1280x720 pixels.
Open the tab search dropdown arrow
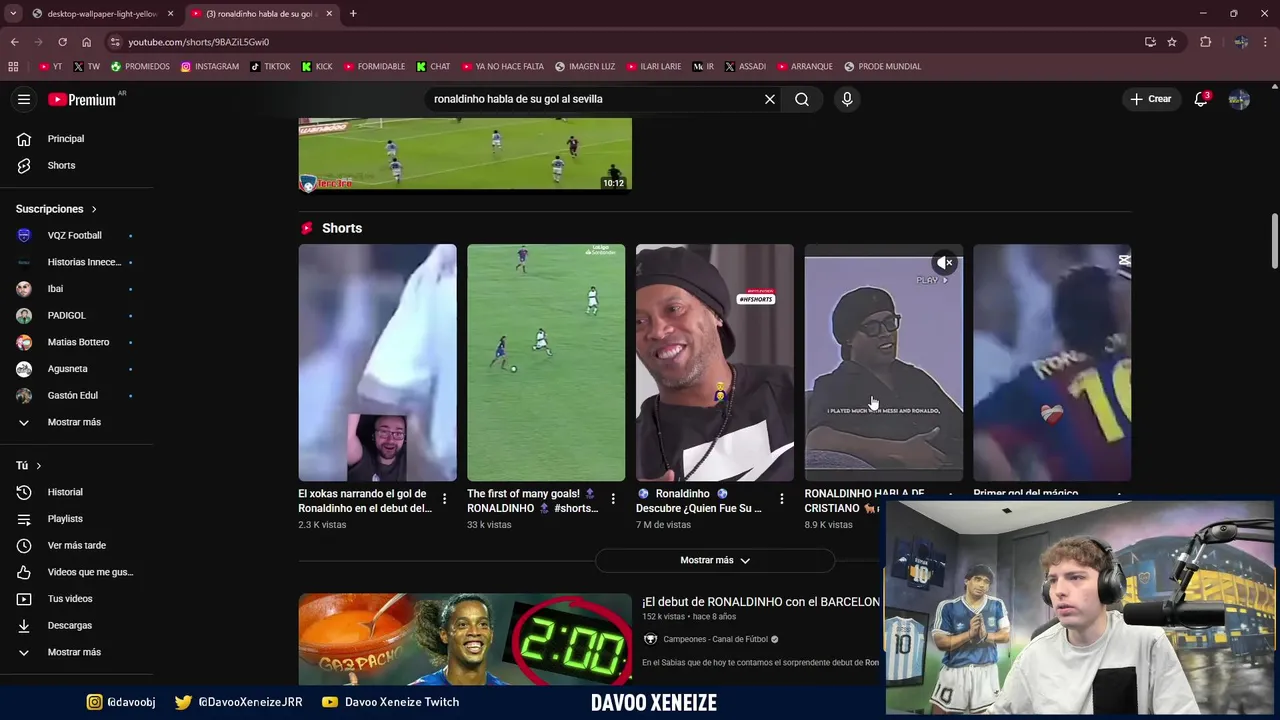(13, 14)
